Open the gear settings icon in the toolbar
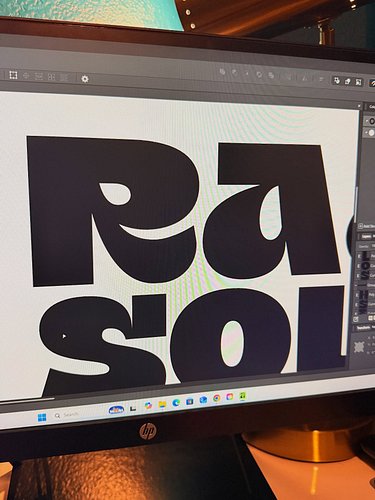 85,79
